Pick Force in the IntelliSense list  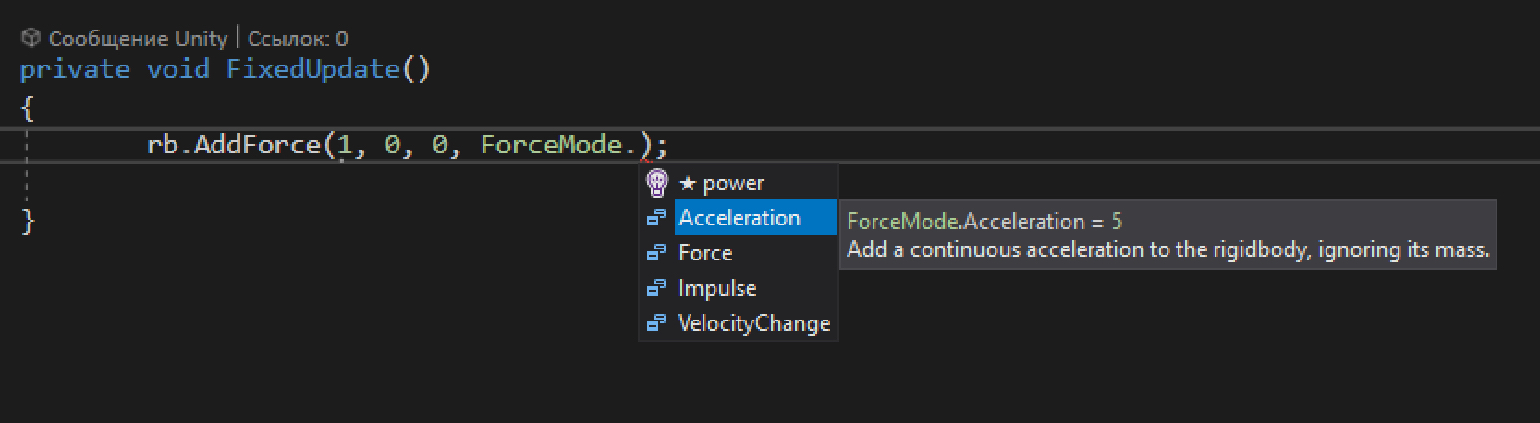705,253
